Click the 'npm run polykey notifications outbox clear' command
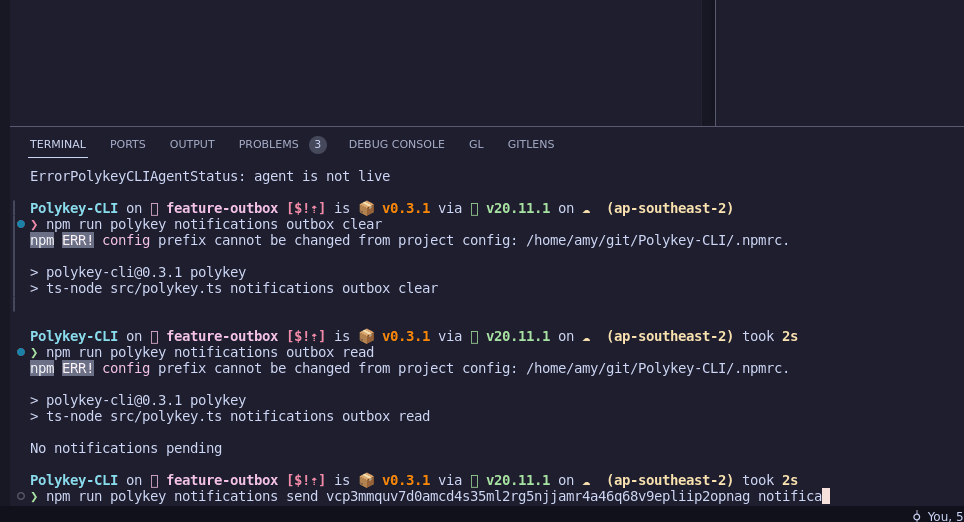The height and width of the screenshot is (522, 964). (214, 224)
